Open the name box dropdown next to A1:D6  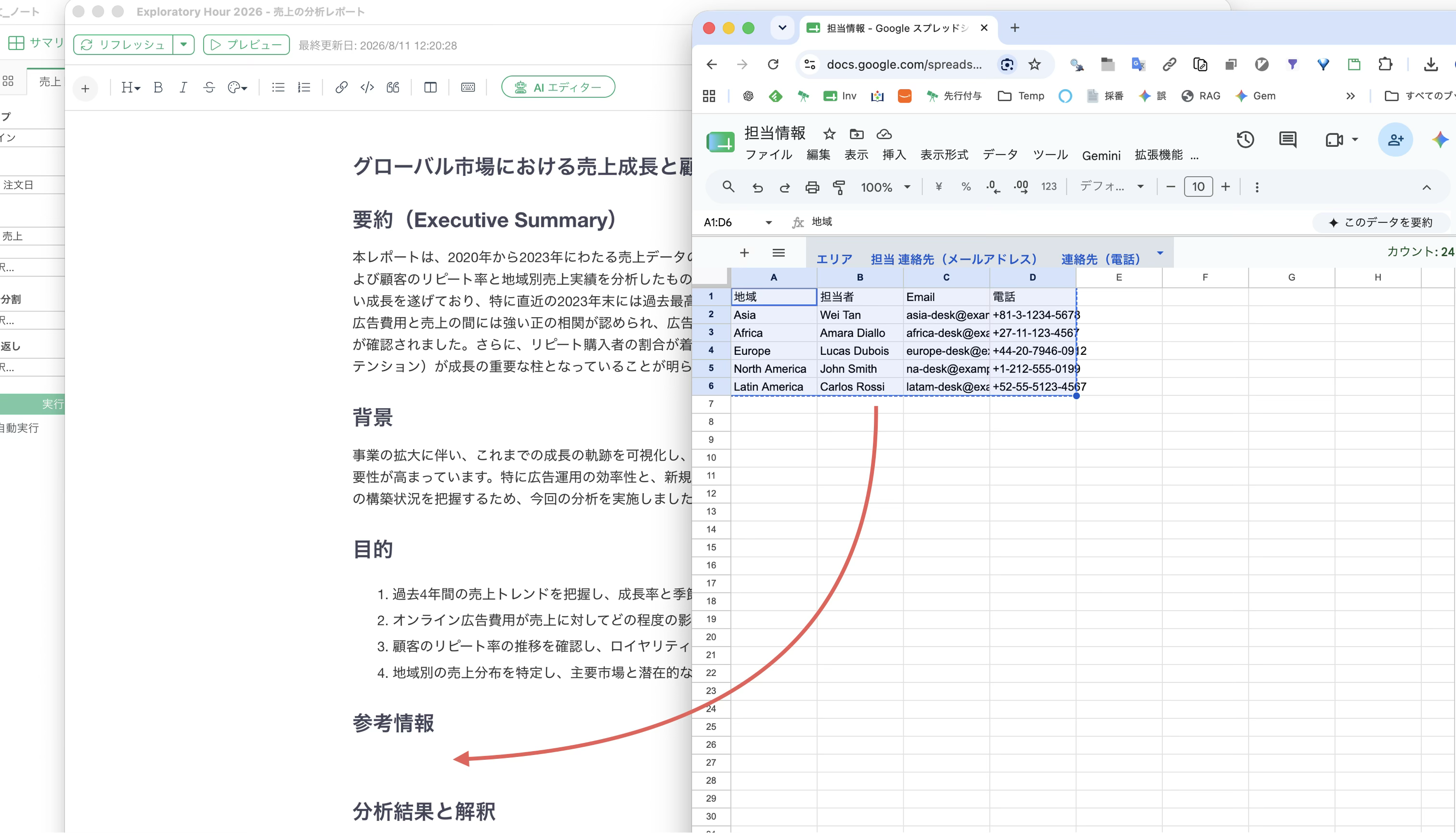pyautogui.click(x=768, y=222)
